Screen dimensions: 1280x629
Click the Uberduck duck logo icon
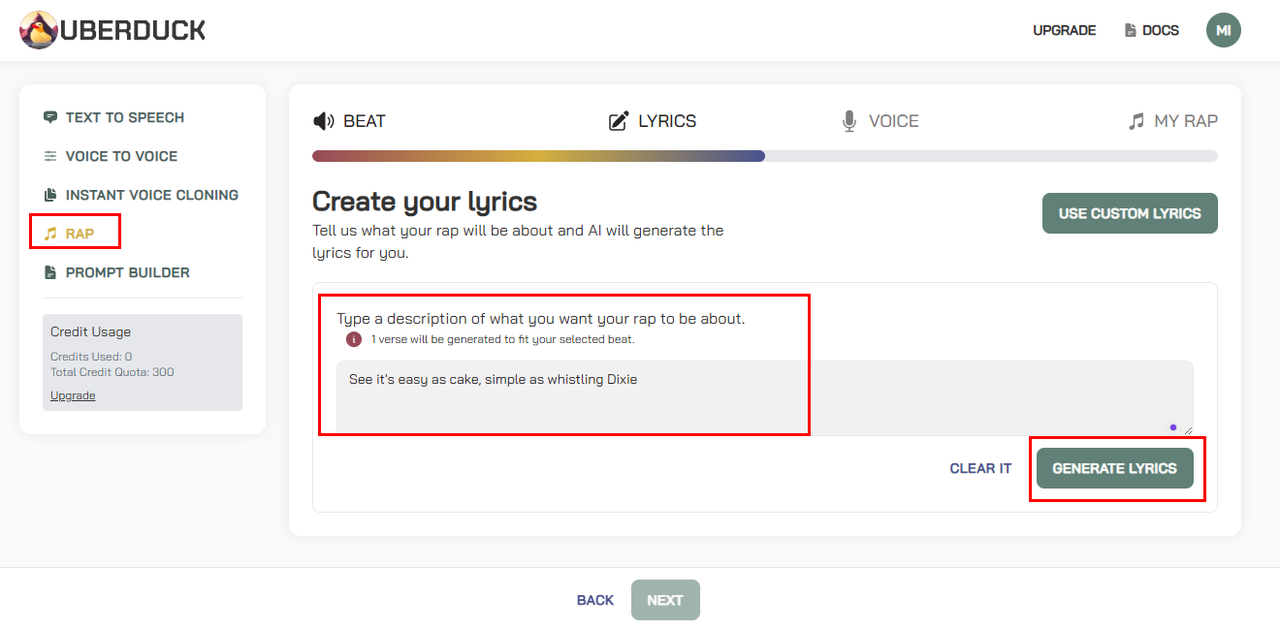tap(39, 30)
